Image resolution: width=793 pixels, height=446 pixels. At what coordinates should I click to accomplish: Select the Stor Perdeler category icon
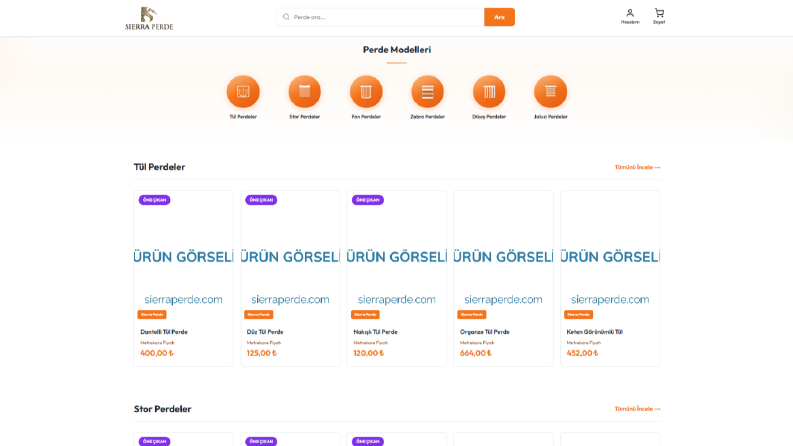pos(304,92)
